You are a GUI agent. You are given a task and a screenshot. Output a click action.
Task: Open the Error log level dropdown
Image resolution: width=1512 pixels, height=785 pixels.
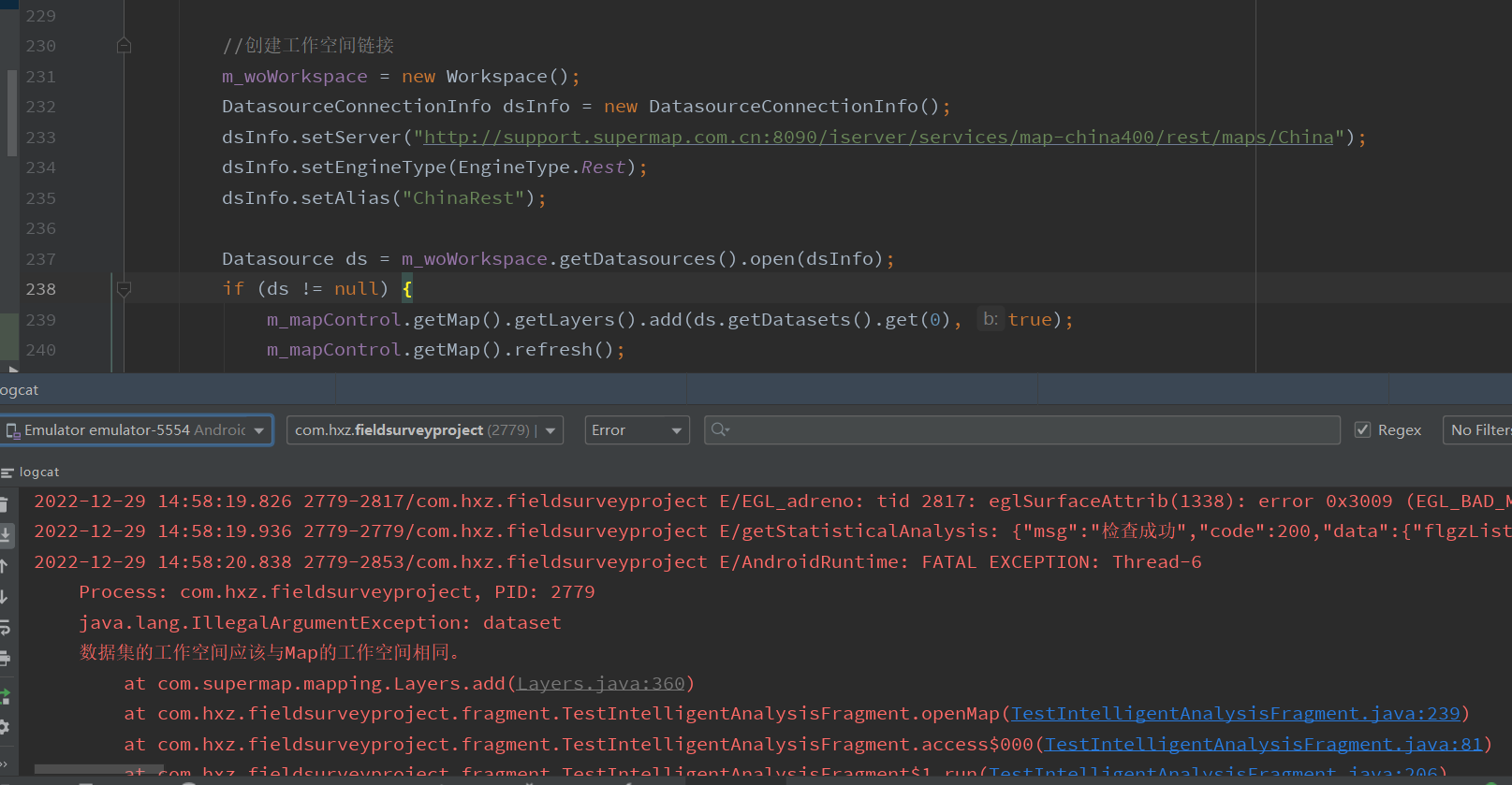pos(637,430)
